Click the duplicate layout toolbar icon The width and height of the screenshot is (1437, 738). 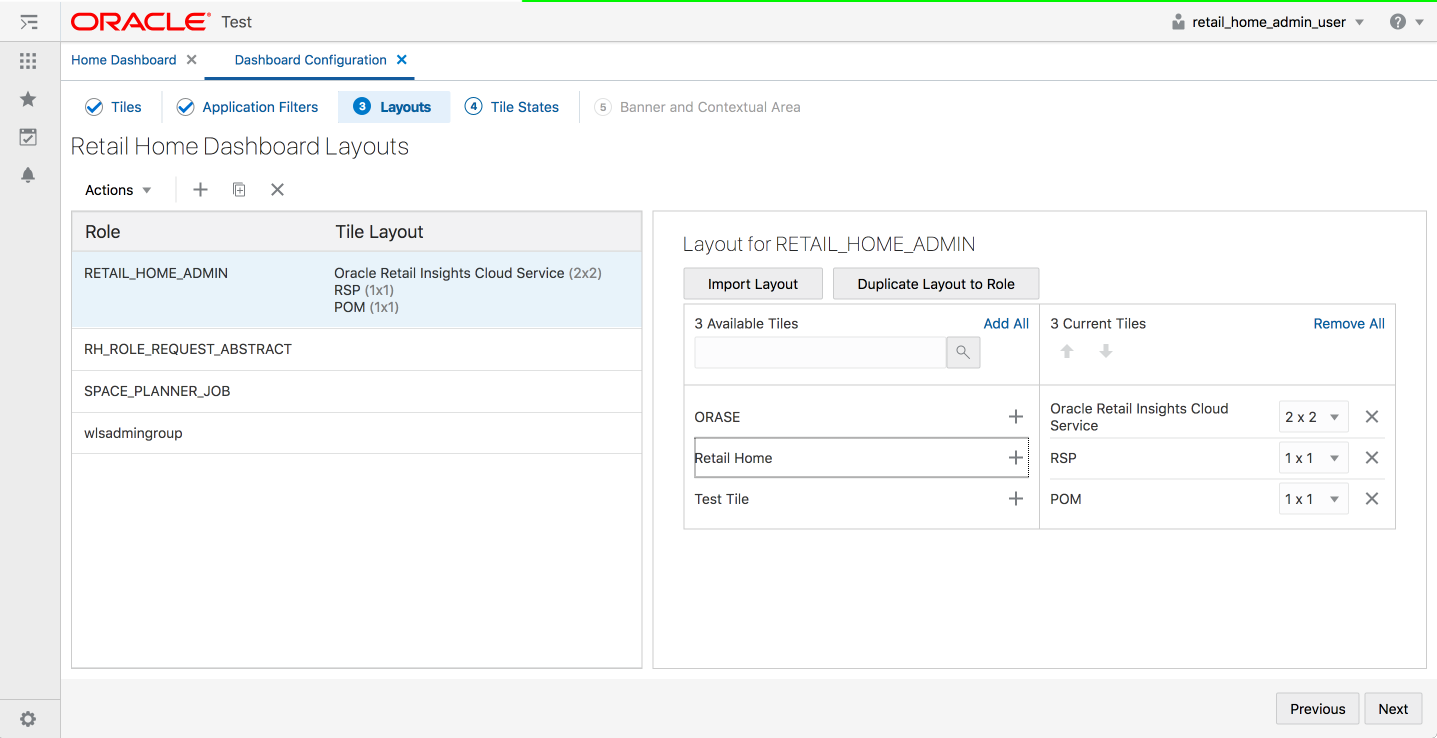click(x=239, y=190)
